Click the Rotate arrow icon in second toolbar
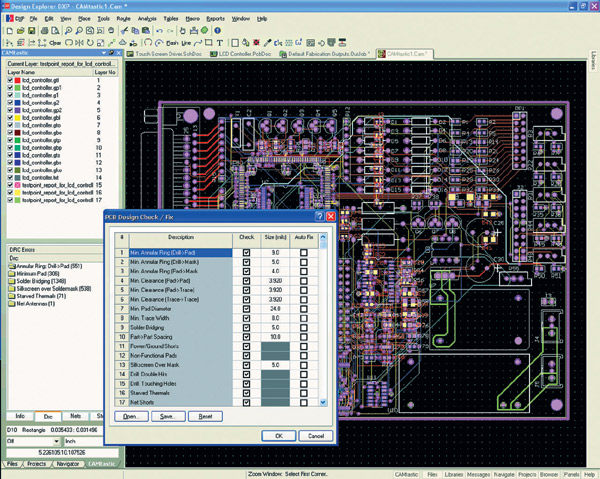600x479 pixels. 90,42
